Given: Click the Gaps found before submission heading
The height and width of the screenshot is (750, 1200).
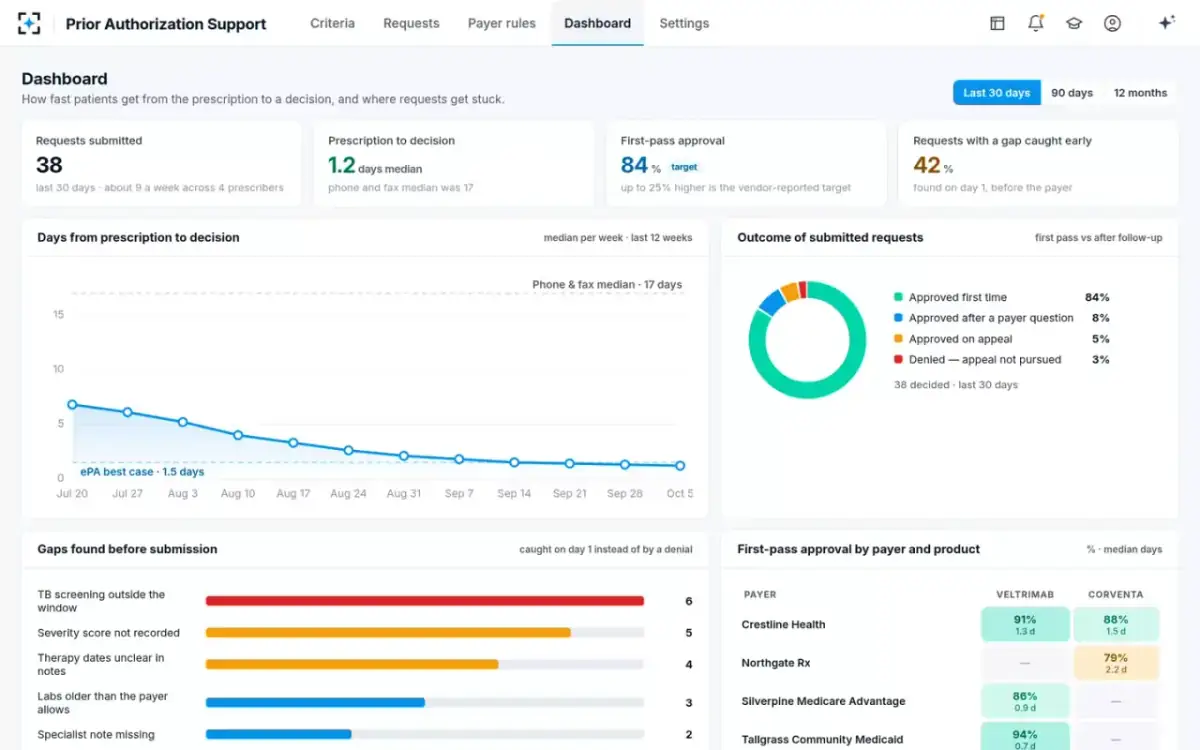Looking at the screenshot, I should (x=127, y=549).
